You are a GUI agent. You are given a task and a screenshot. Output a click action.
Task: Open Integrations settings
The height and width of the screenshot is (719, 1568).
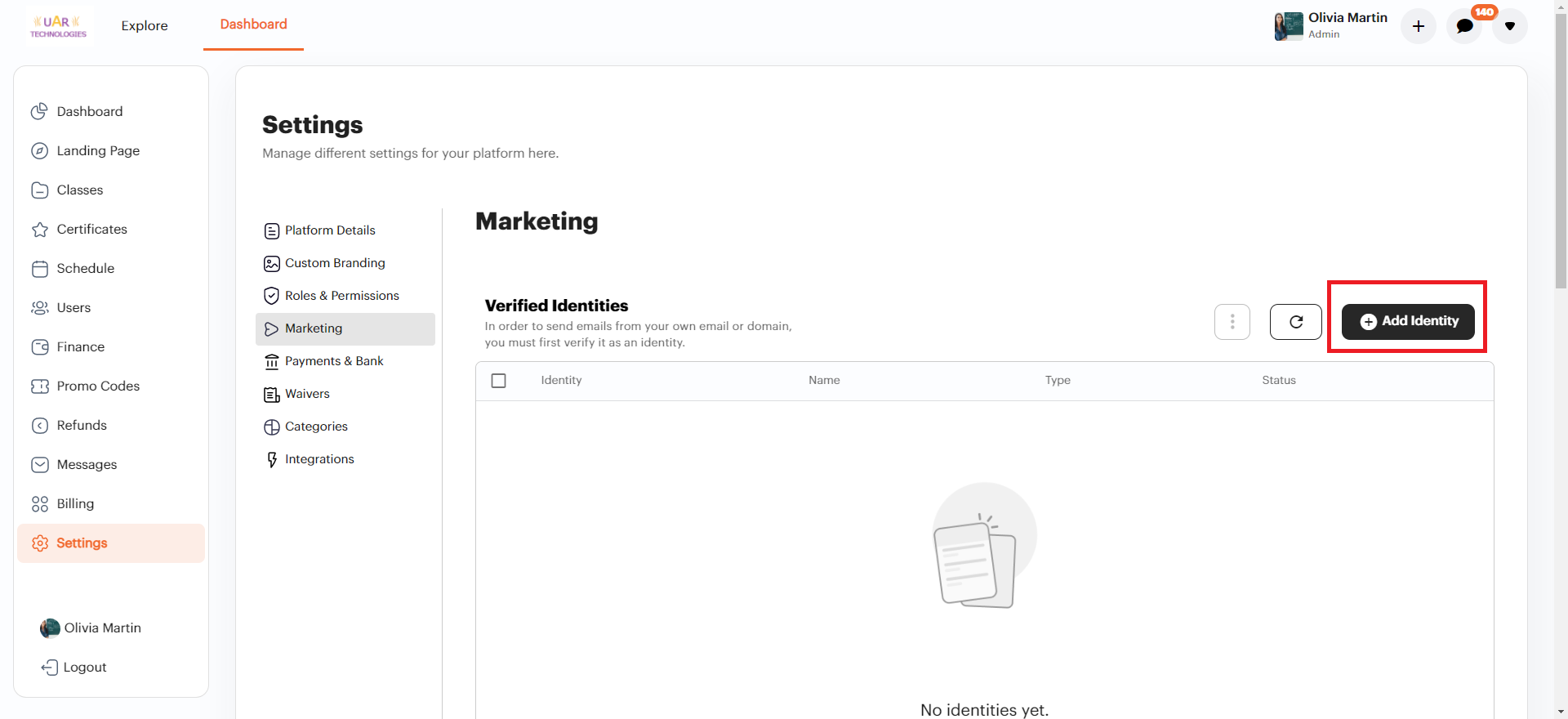tap(319, 459)
